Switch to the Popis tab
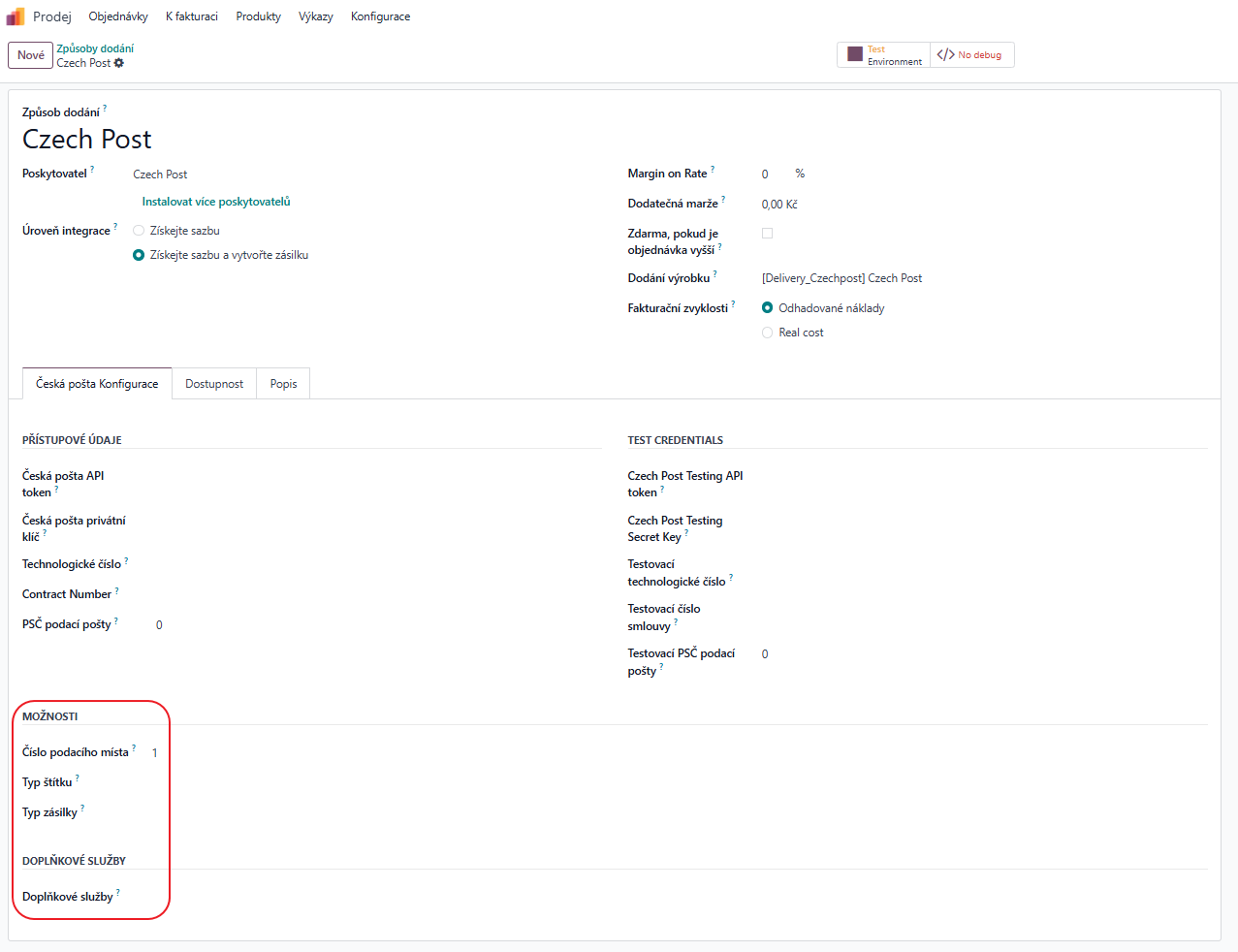Viewport: 1238px width, 952px height. coord(283,384)
